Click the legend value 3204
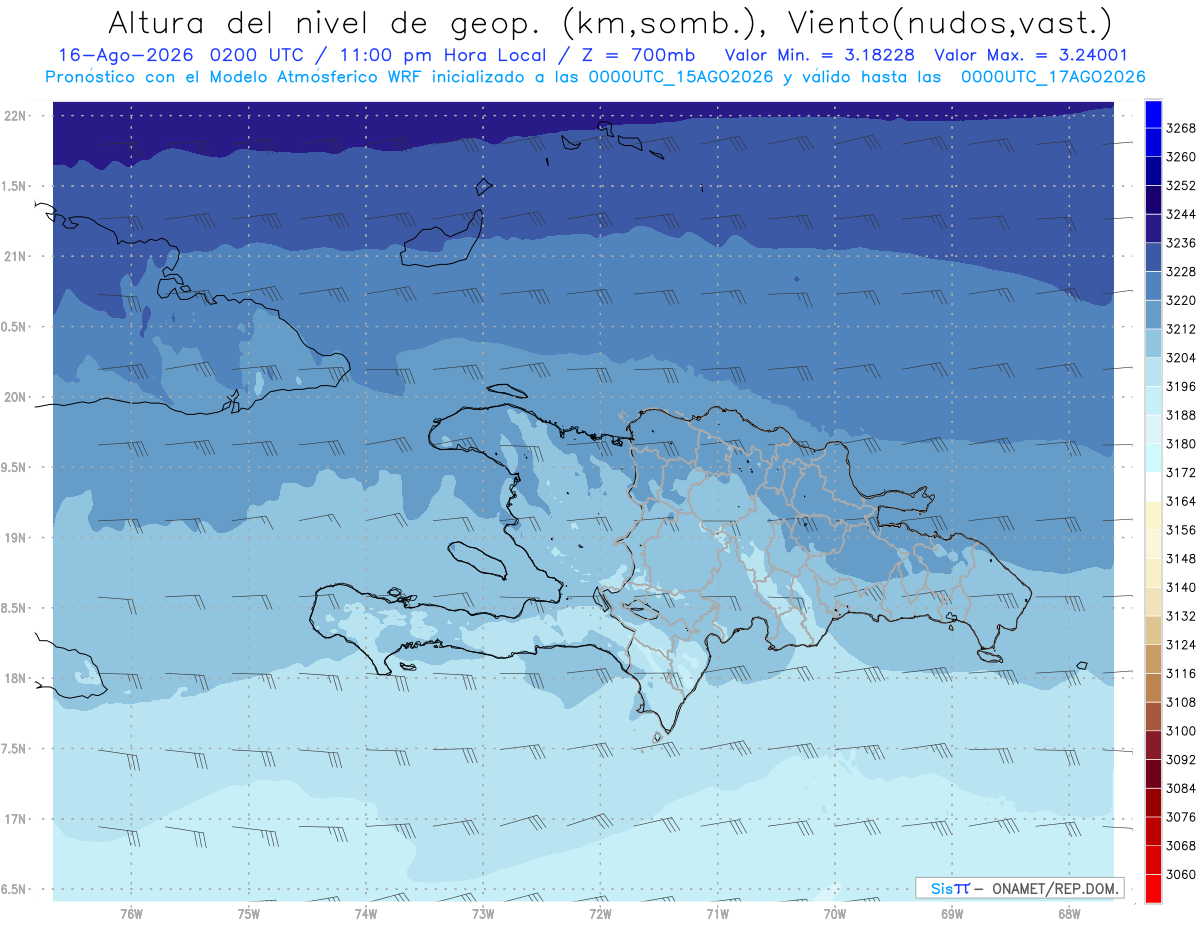The width and height of the screenshot is (1200, 927). (1181, 358)
